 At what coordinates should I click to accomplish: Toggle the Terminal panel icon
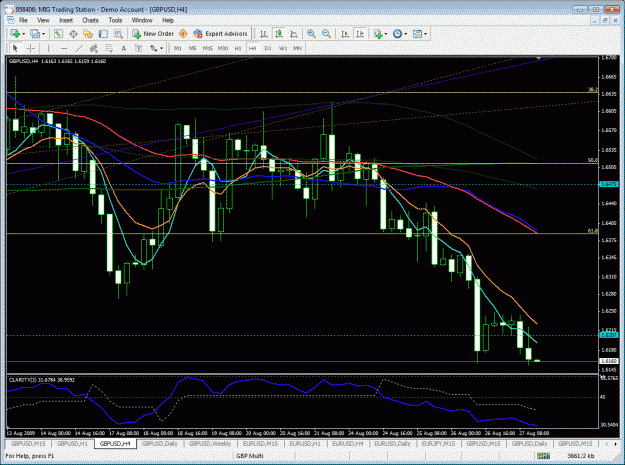(x=103, y=34)
